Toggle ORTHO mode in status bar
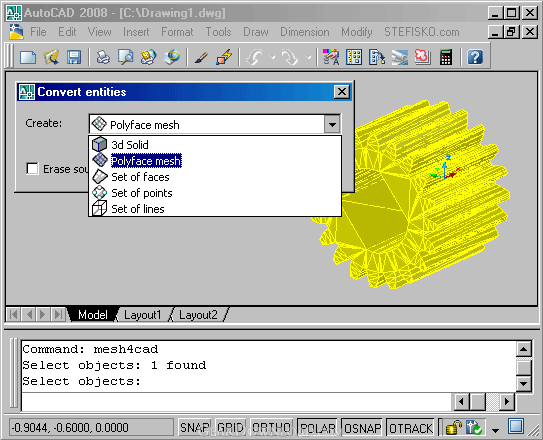 tap(272, 428)
